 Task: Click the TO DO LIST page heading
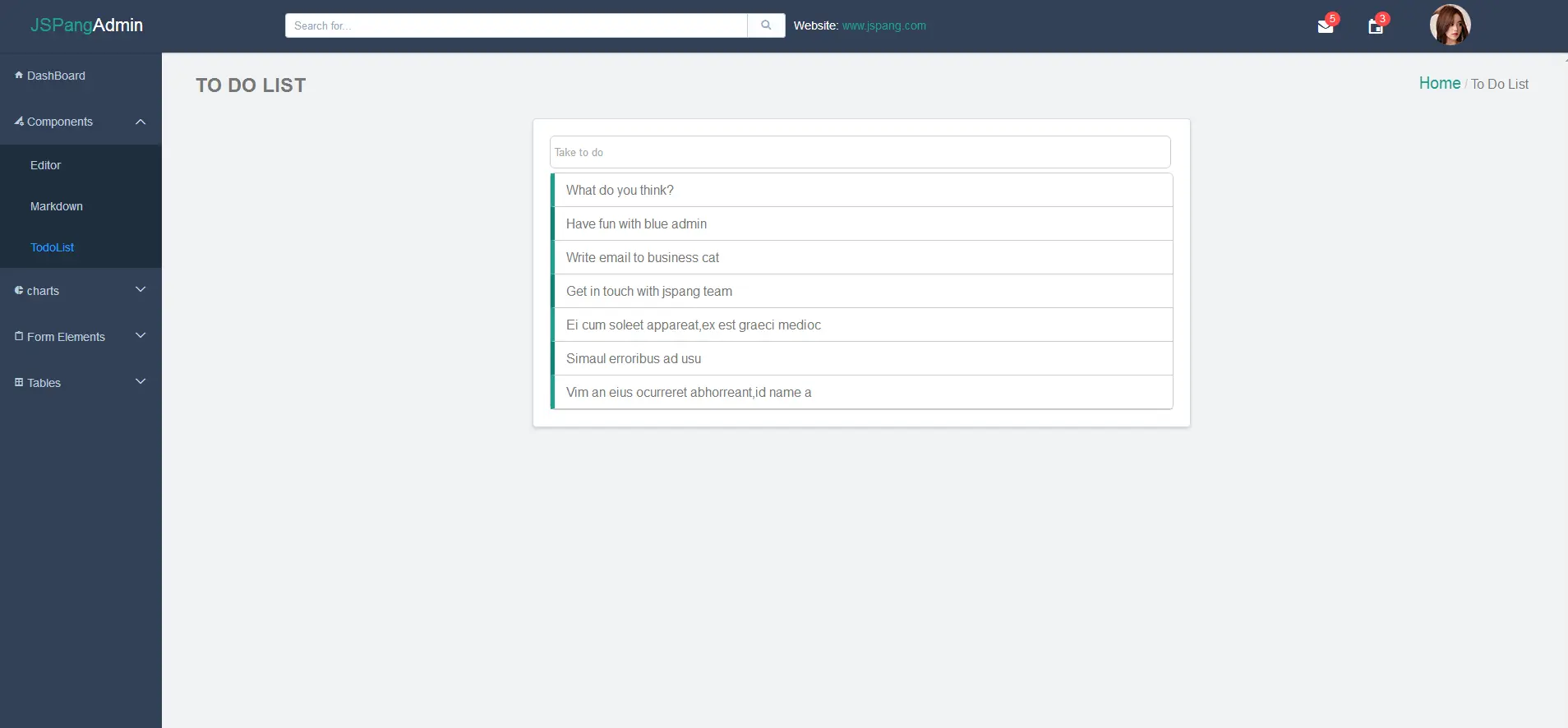[251, 85]
